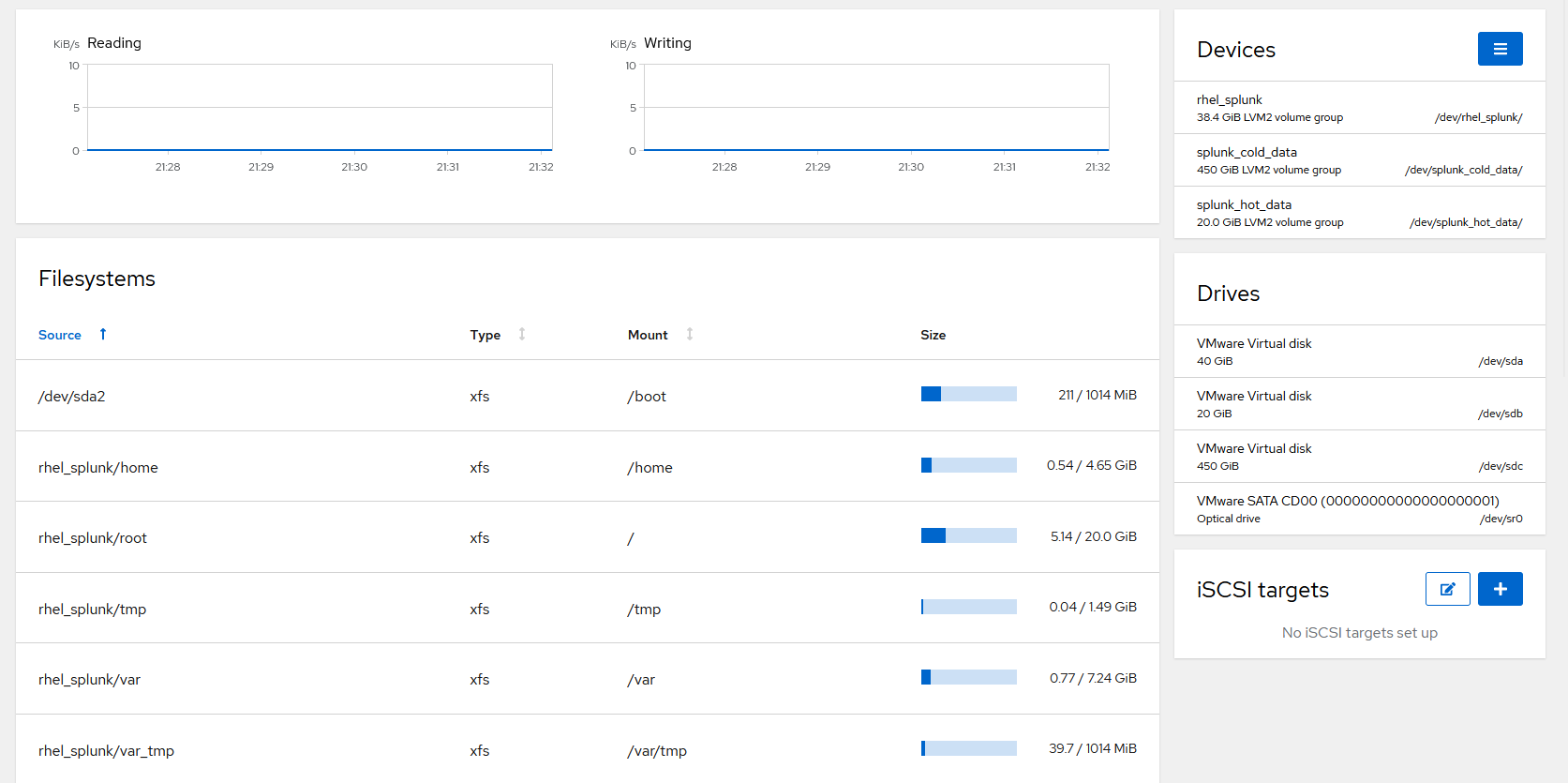The image size is (1568, 783).
Task: Click the /var usage bar
Action: point(969,677)
